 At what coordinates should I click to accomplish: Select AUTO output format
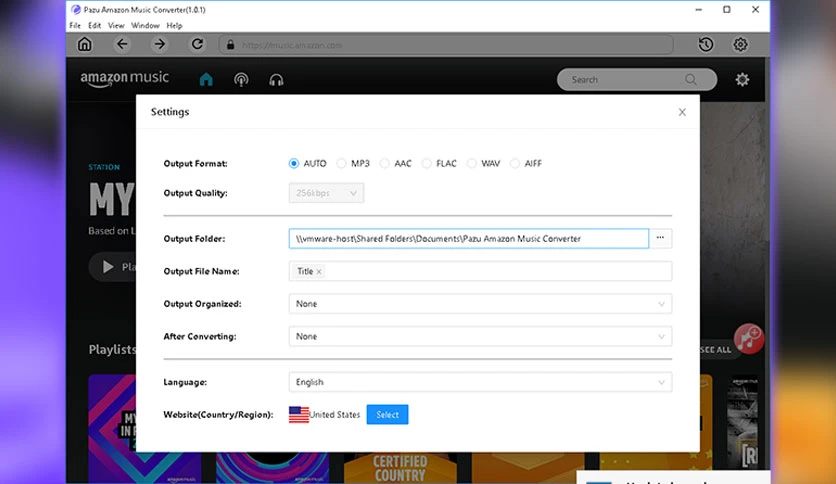click(x=294, y=164)
